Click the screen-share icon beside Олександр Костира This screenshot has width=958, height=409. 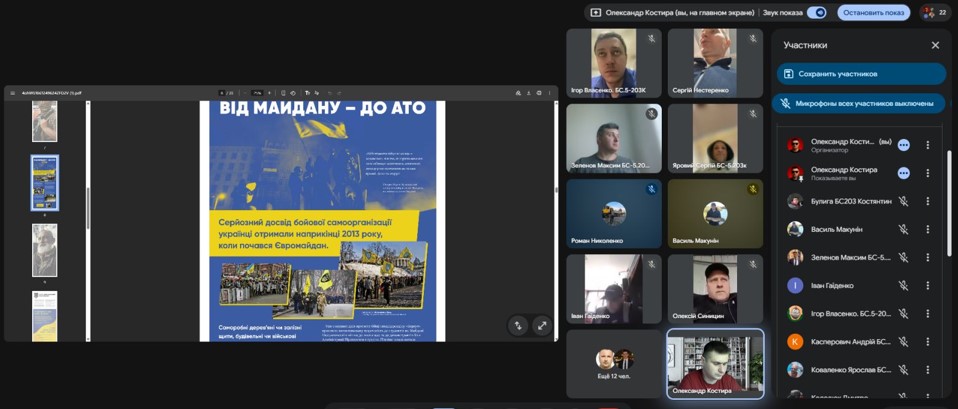pyautogui.click(x=596, y=12)
